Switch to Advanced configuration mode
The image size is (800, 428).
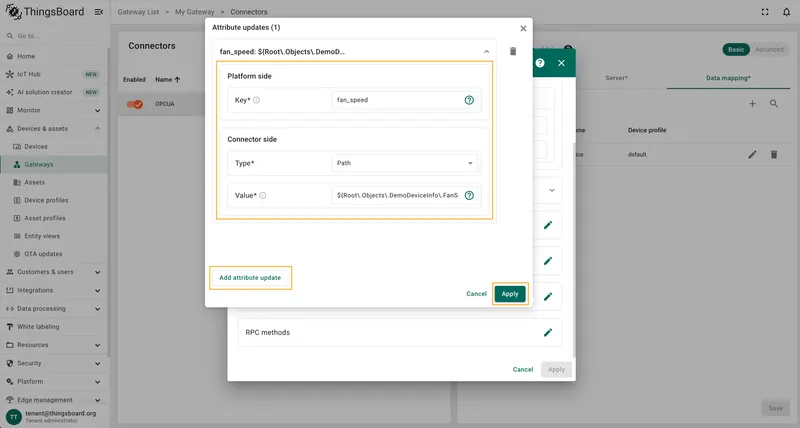[769, 49]
